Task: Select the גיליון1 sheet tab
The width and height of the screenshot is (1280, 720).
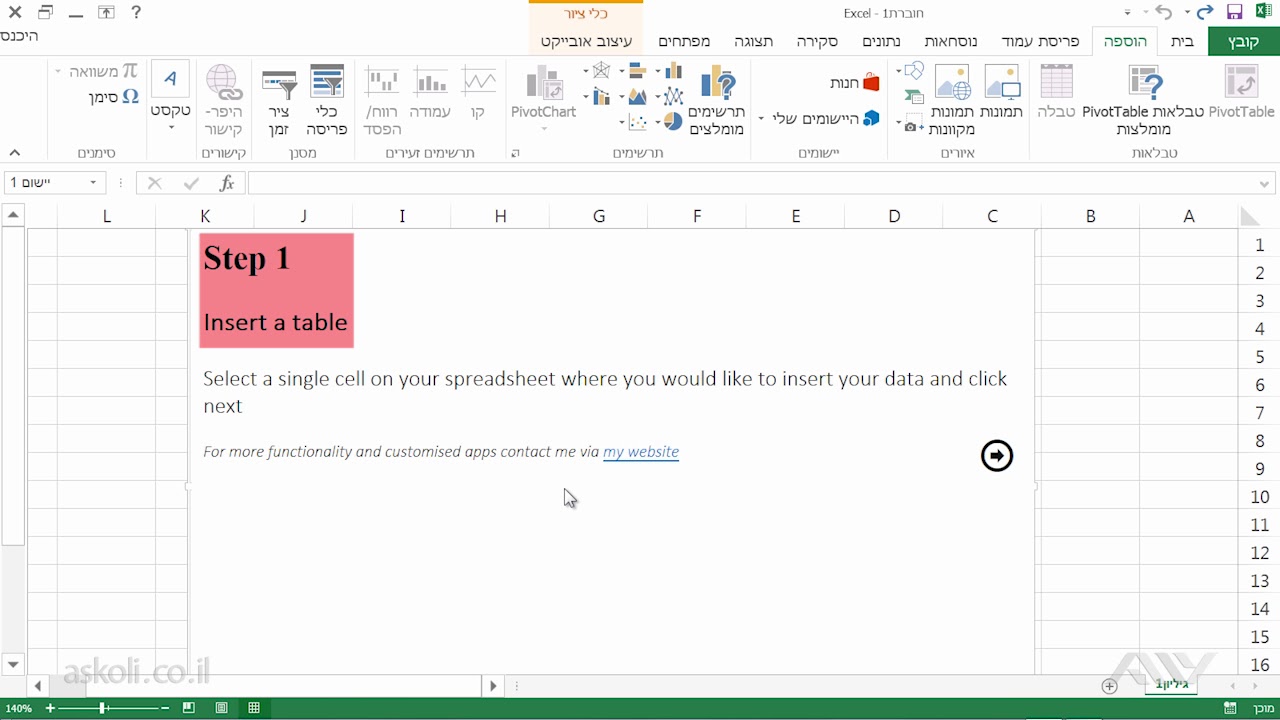Action: point(1171,685)
